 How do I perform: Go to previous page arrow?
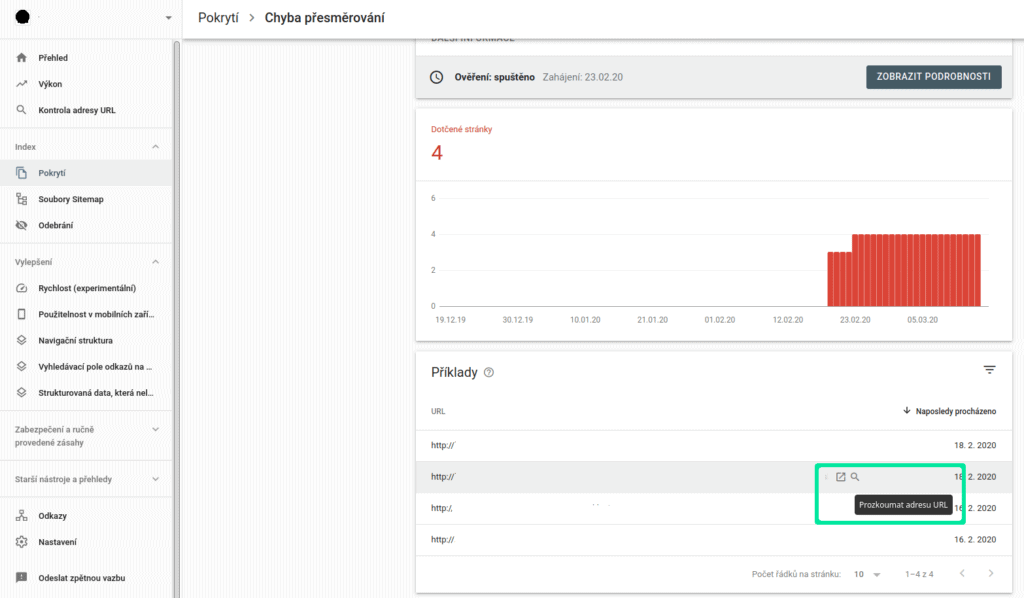tap(962, 573)
